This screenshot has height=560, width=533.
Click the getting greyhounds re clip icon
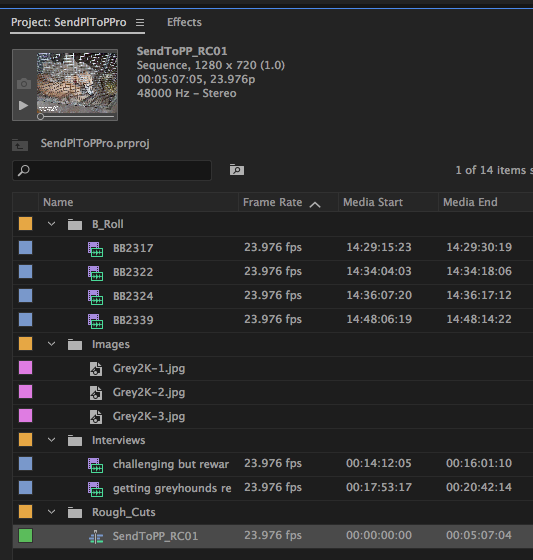pyautogui.click(x=95, y=489)
